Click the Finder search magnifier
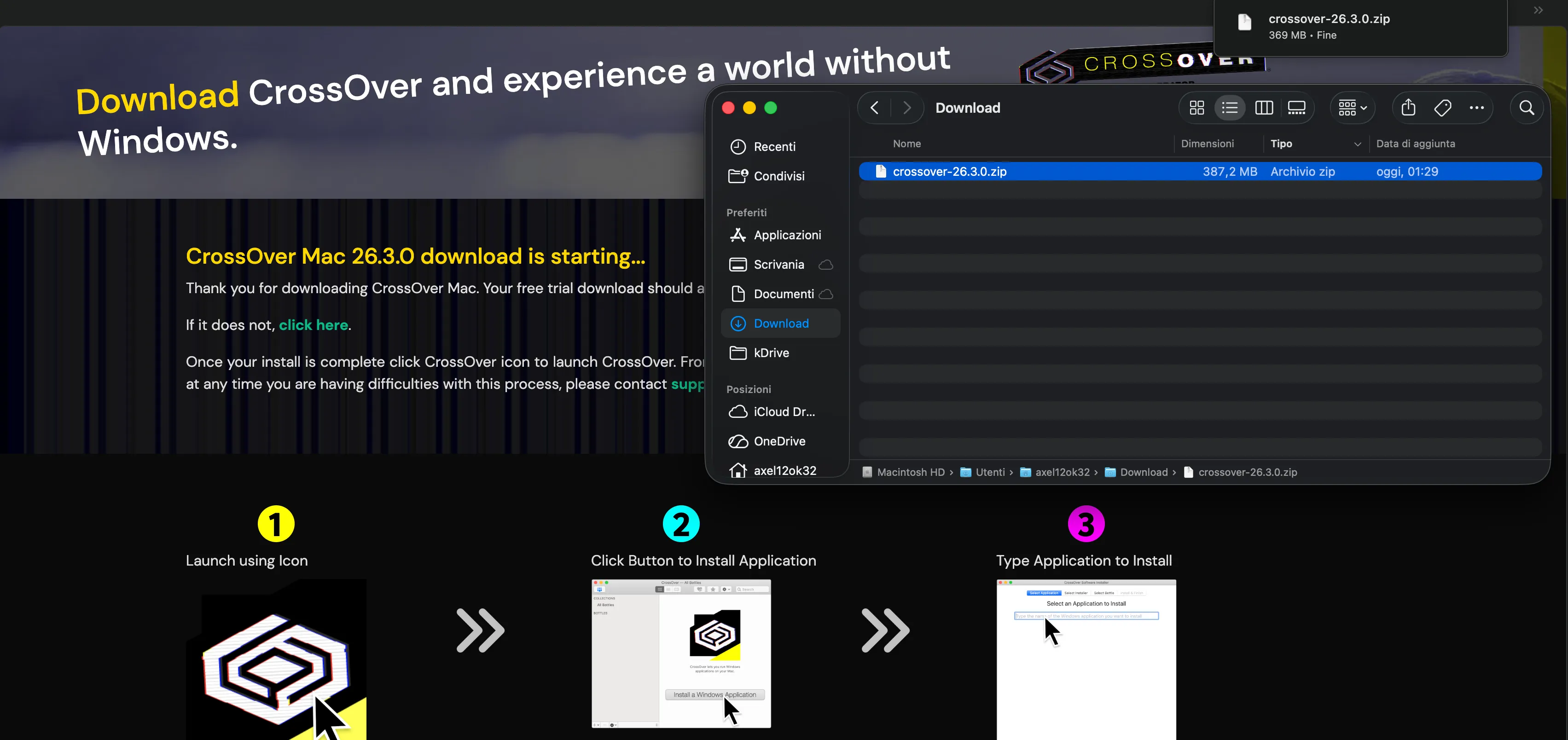Image resolution: width=1568 pixels, height=740 pixels. point(1526,108)
